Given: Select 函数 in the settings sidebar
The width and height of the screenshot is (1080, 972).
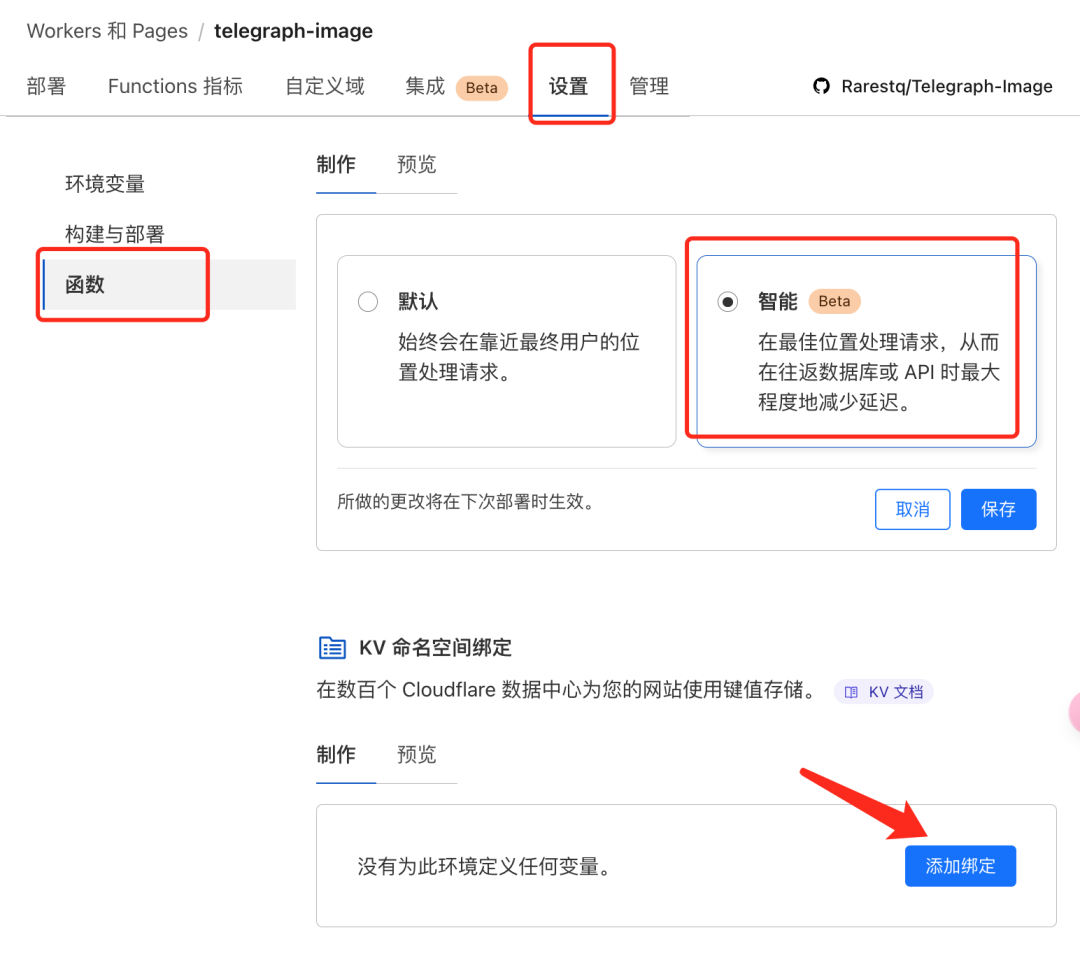Looking at the screenshot, I should 169,285.
